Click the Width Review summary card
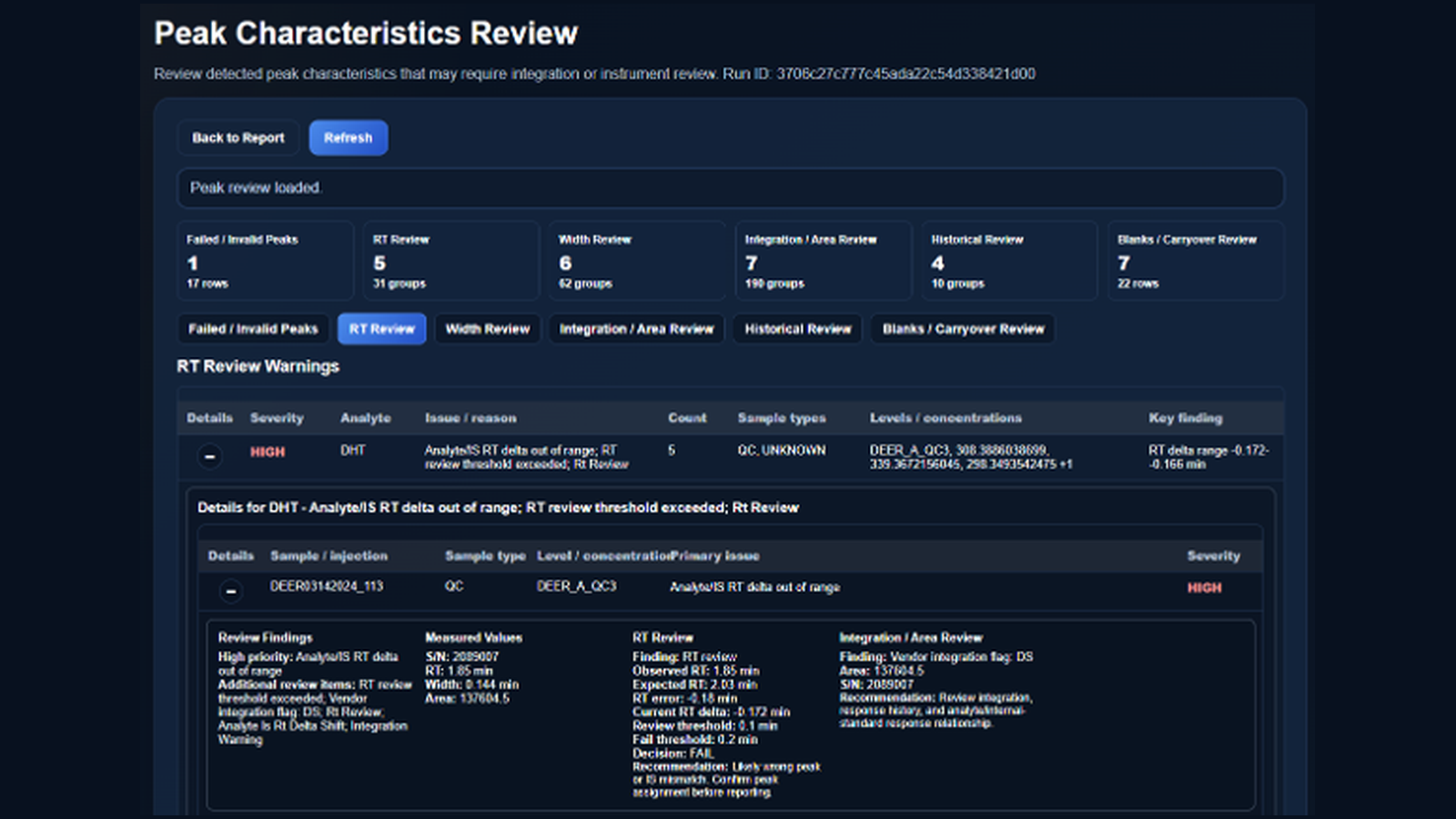1456x819 pixels. click(x=637, y=260)
